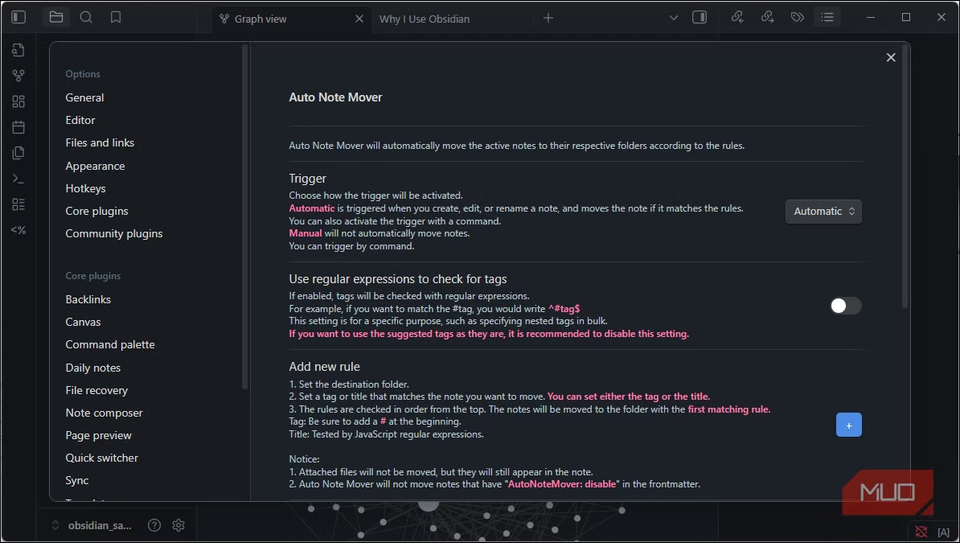The height and width of the screenshot is (543, 960).
Task: Open outgoing links icon in top bar
Action: (x=767, y=17)
